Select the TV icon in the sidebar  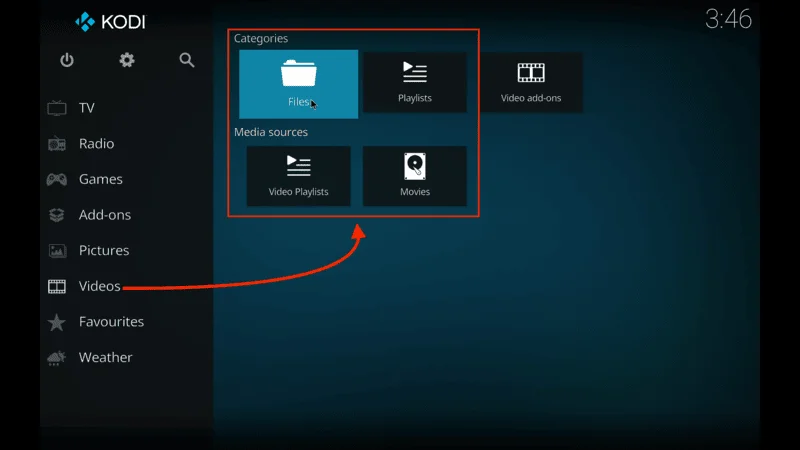[x=57, y=108]
